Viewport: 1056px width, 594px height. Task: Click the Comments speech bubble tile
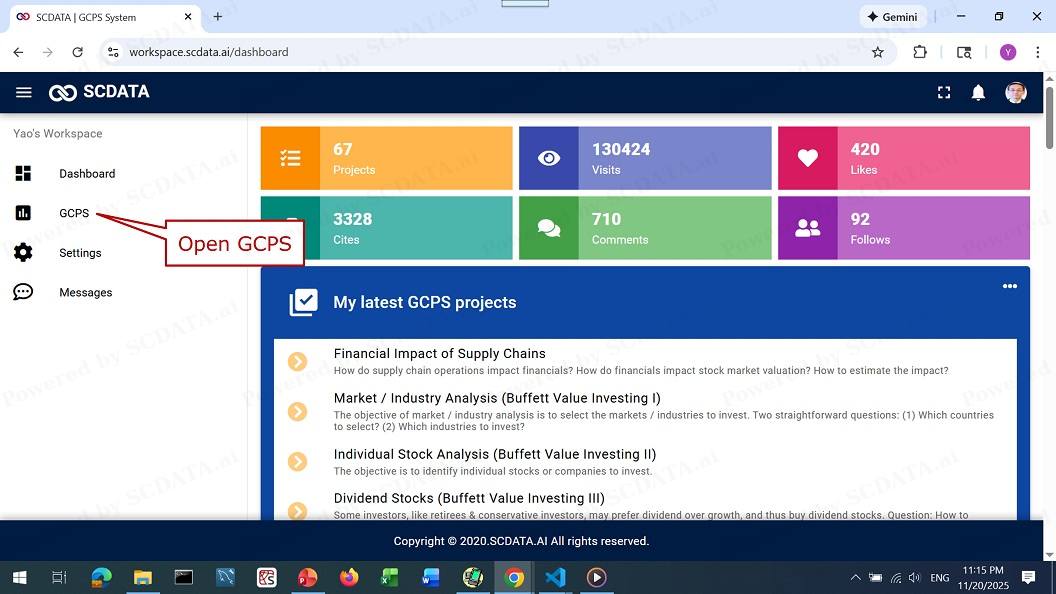pyautogui.click(x=549, y=228)
